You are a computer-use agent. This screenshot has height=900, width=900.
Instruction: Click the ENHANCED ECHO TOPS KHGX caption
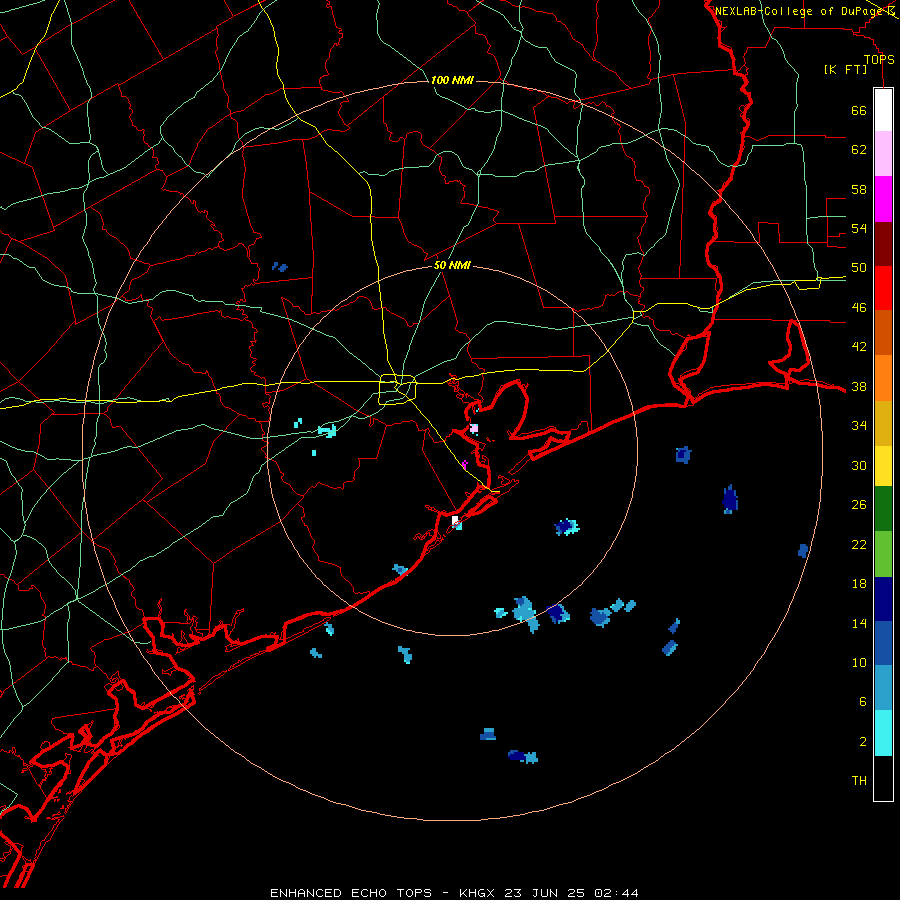[x=454, y=893]
